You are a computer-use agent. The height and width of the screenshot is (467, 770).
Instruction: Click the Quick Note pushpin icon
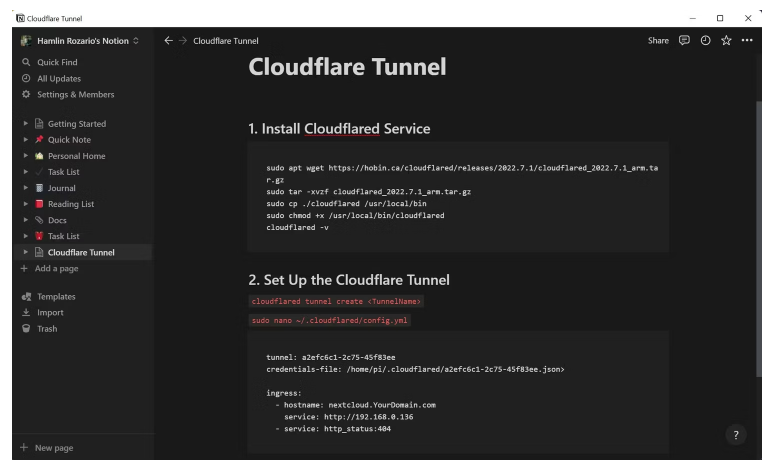click(39, 139)
